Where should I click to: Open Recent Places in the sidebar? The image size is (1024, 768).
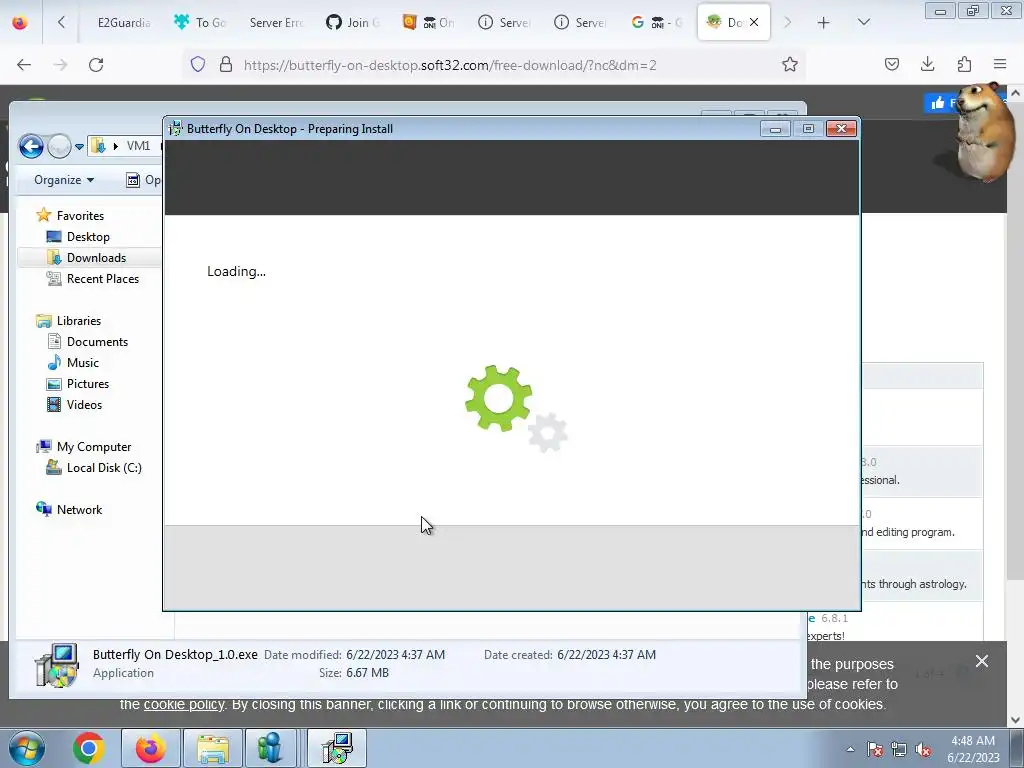(103, 278)
